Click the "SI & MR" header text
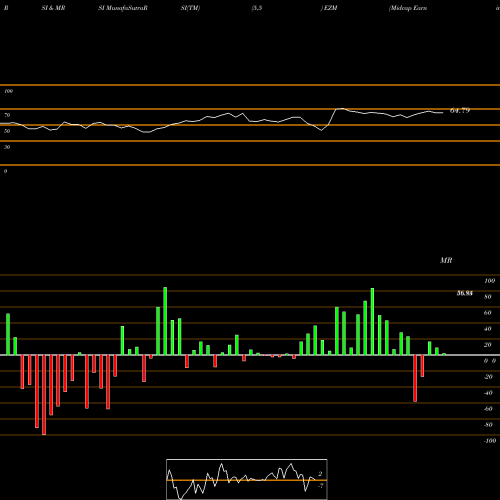 pyautogui.click(x=53, y=8)
